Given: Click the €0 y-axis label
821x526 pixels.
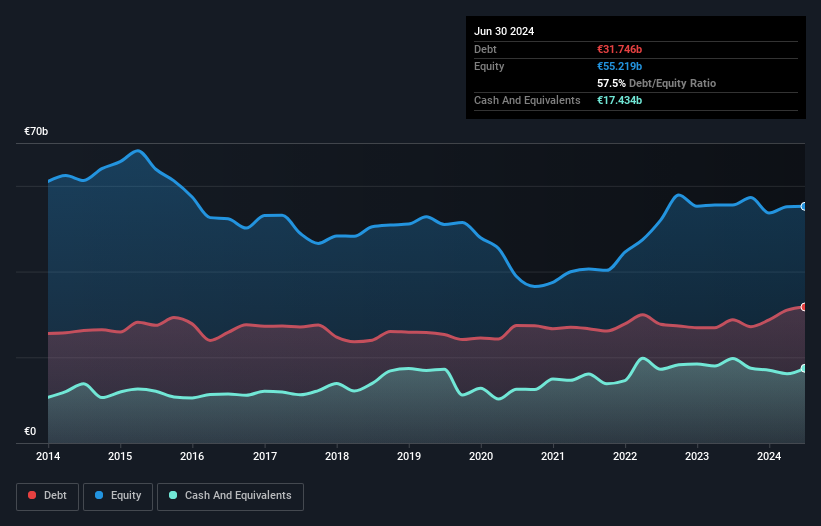Looking at the screenshot, I should tap(30, 431).
